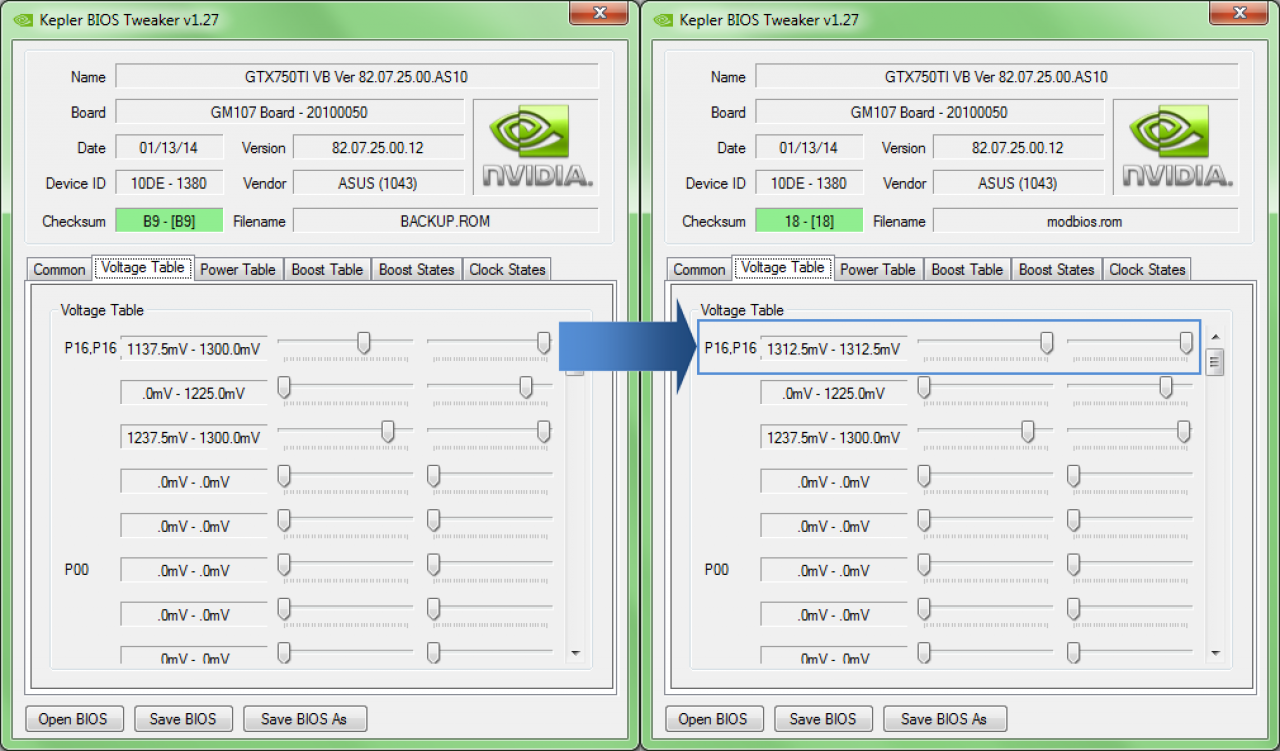Viewport: 1280px width, 751px height.
Task: Open Boost States tab in right window
Action: point(1056,269)
